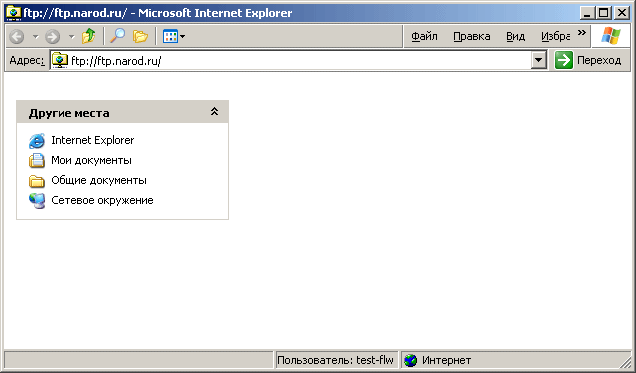The image size is (636, 373).
Task: Click the Адрес label
Action: tap(27, 60)
